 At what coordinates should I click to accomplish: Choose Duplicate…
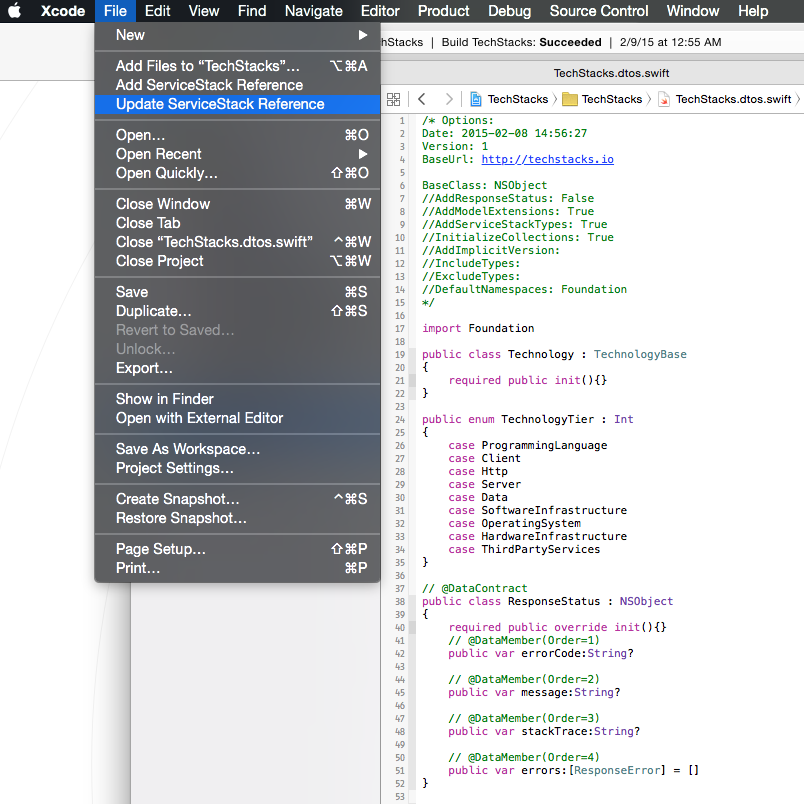pyautogui.click(x=237, y=311)
